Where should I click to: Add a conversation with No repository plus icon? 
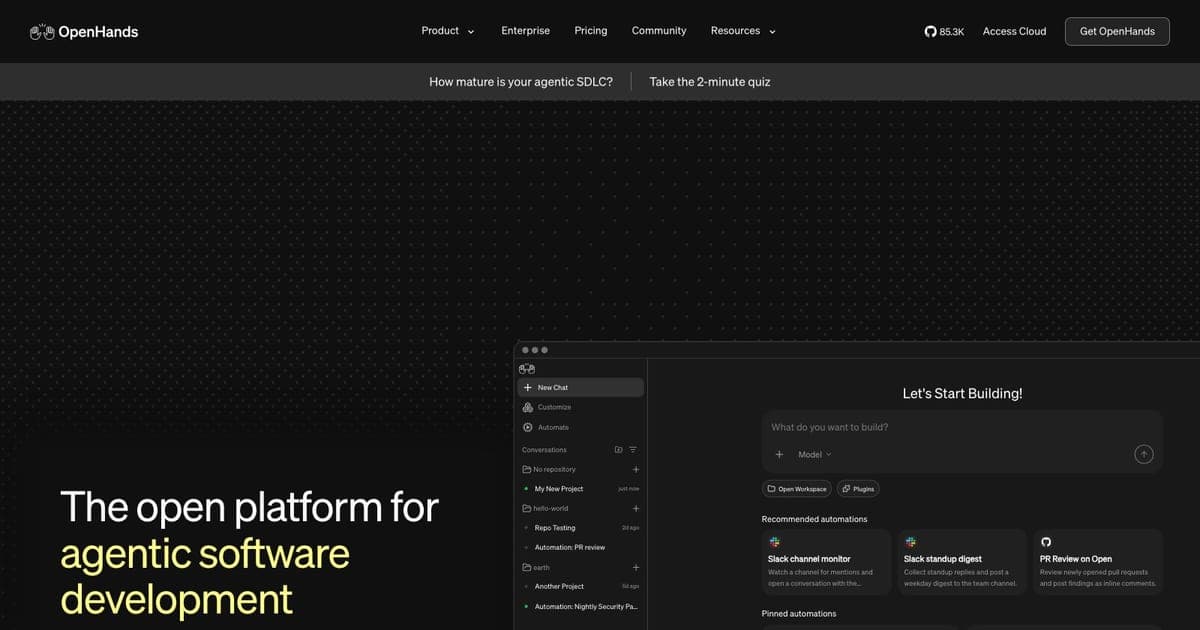pyautogui.click(x=636, y=469)
